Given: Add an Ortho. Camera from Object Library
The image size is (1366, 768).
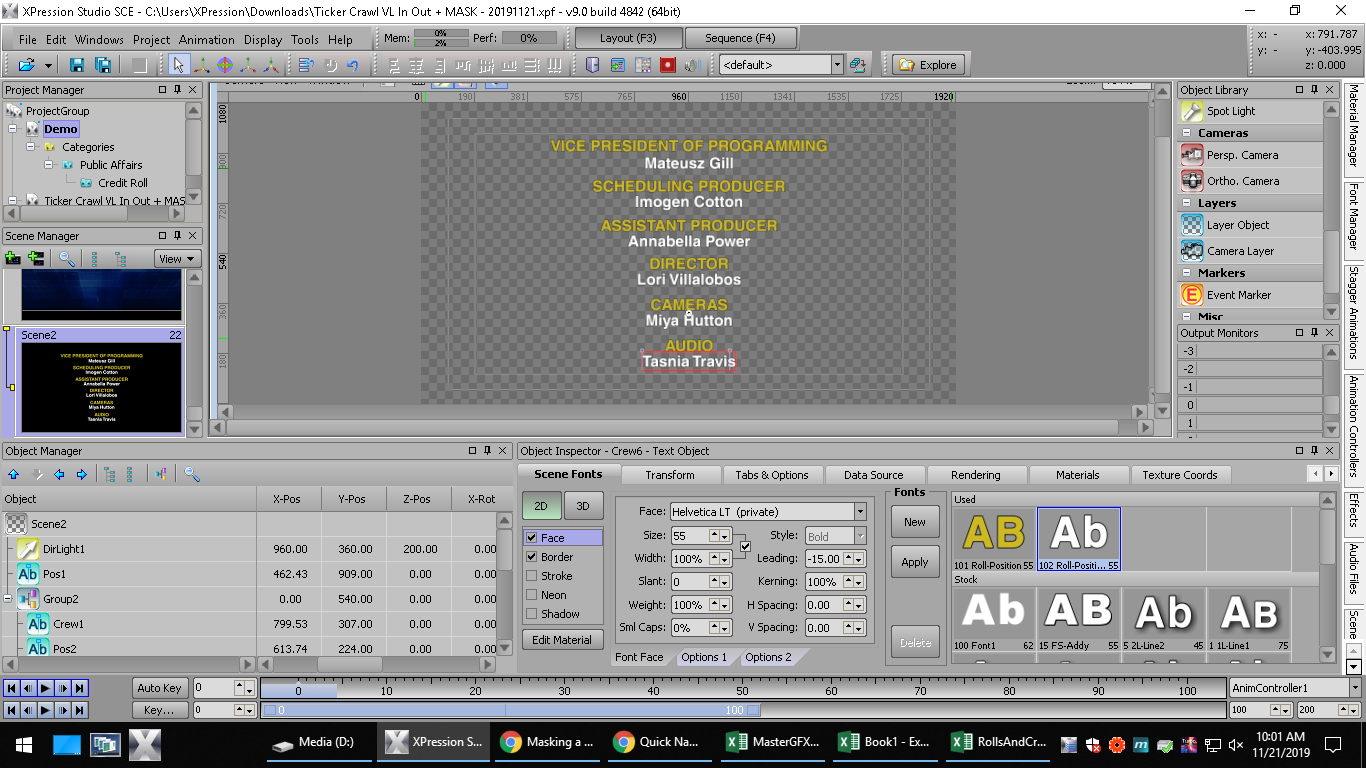Looking at the screenshot, I should click(x=1192, y=181).
